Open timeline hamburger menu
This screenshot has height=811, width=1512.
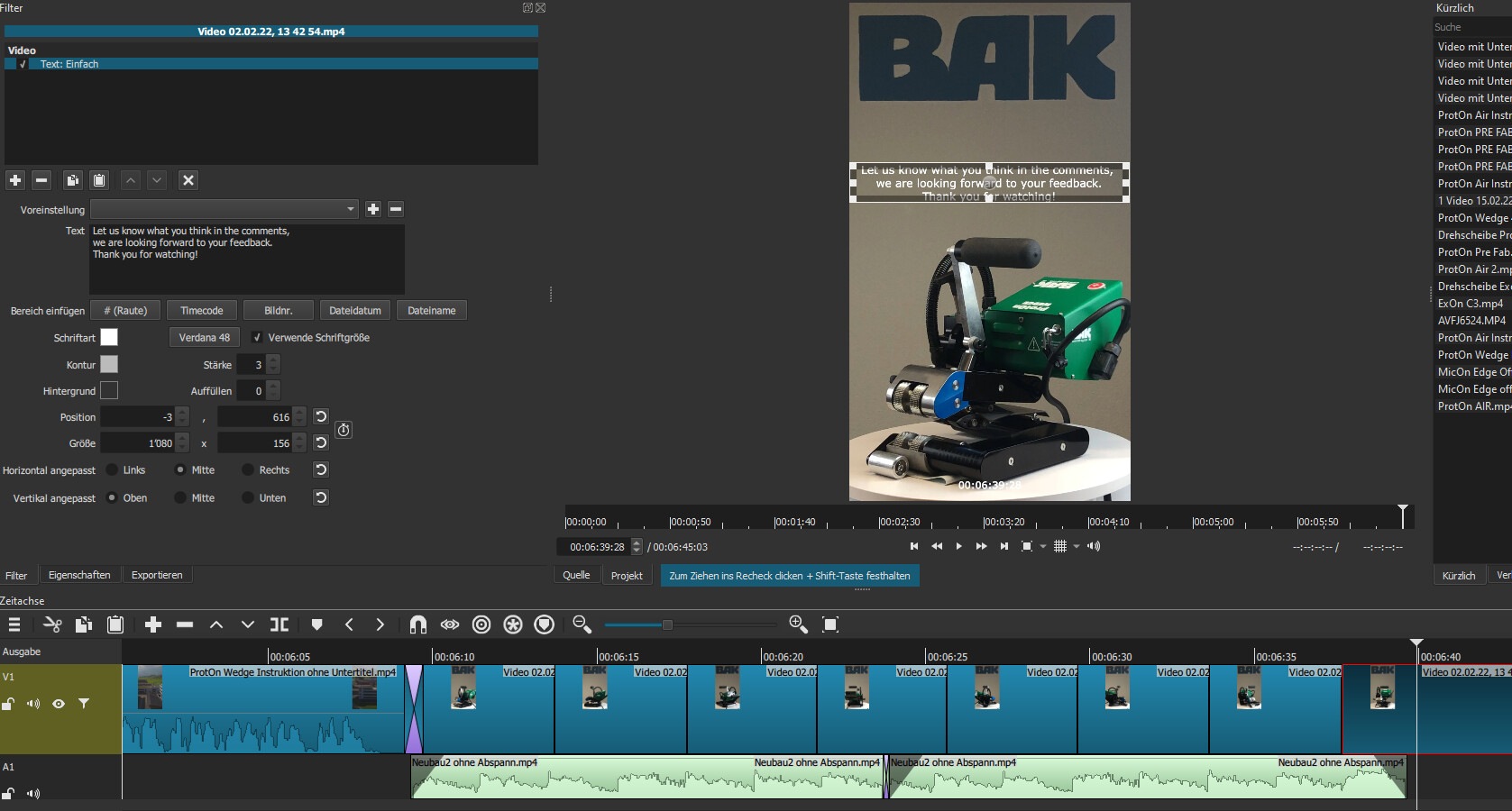click(14, 624)
